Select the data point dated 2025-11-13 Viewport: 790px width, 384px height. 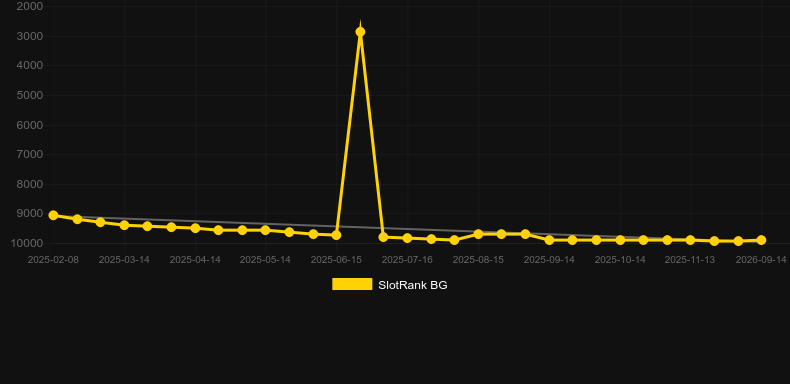coord(690,240)
